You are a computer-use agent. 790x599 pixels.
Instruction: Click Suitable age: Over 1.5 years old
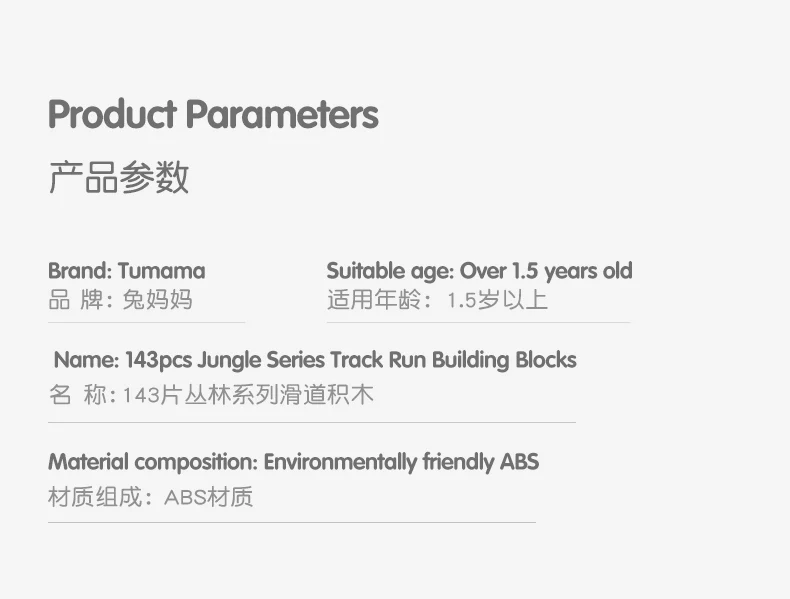coord(480,271)
